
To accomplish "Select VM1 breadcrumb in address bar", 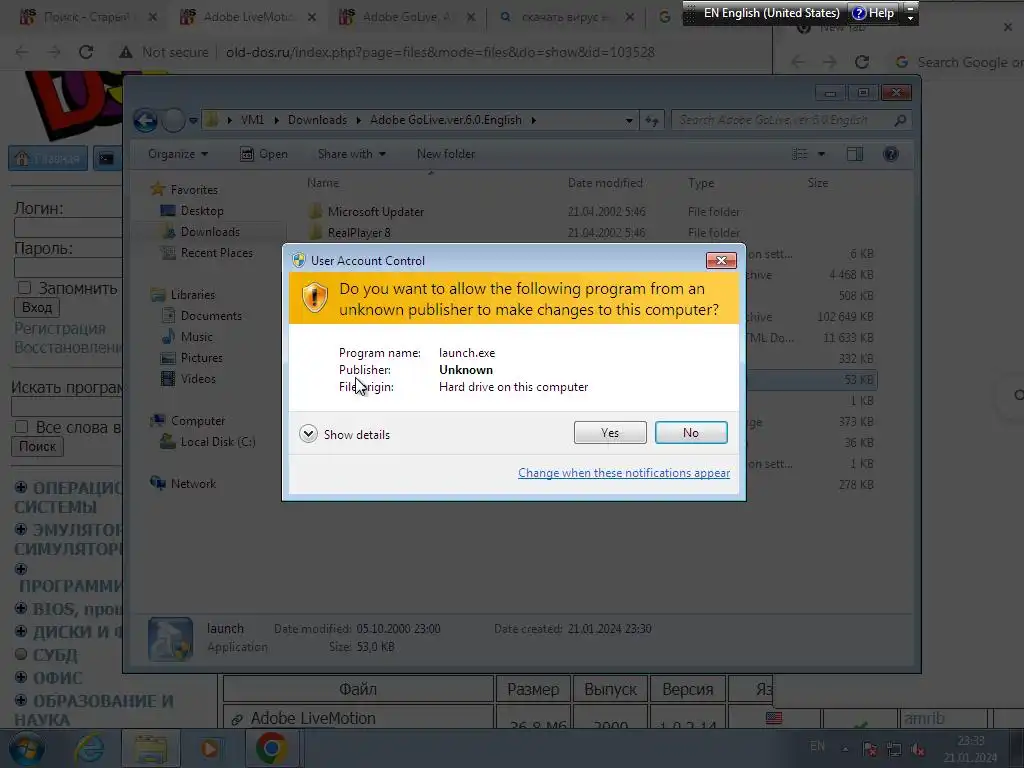I will click(252, 120).
